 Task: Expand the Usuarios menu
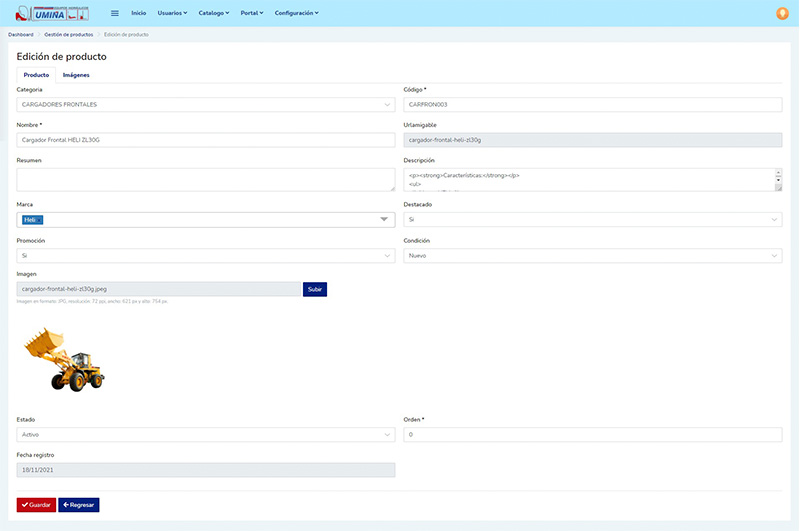click(x=172, y=13)
